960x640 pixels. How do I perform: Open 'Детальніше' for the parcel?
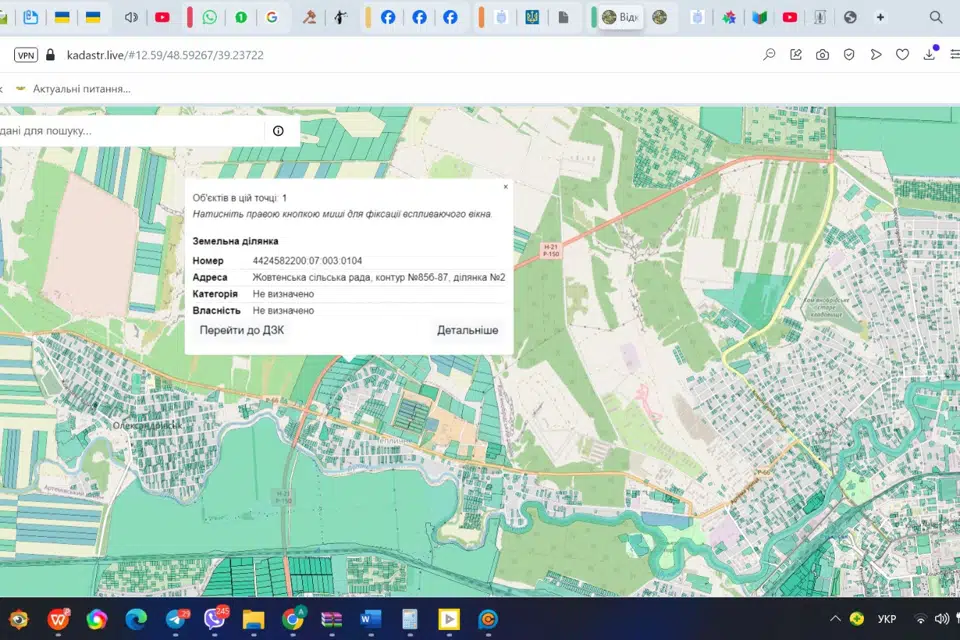click(x=467, y=330)
